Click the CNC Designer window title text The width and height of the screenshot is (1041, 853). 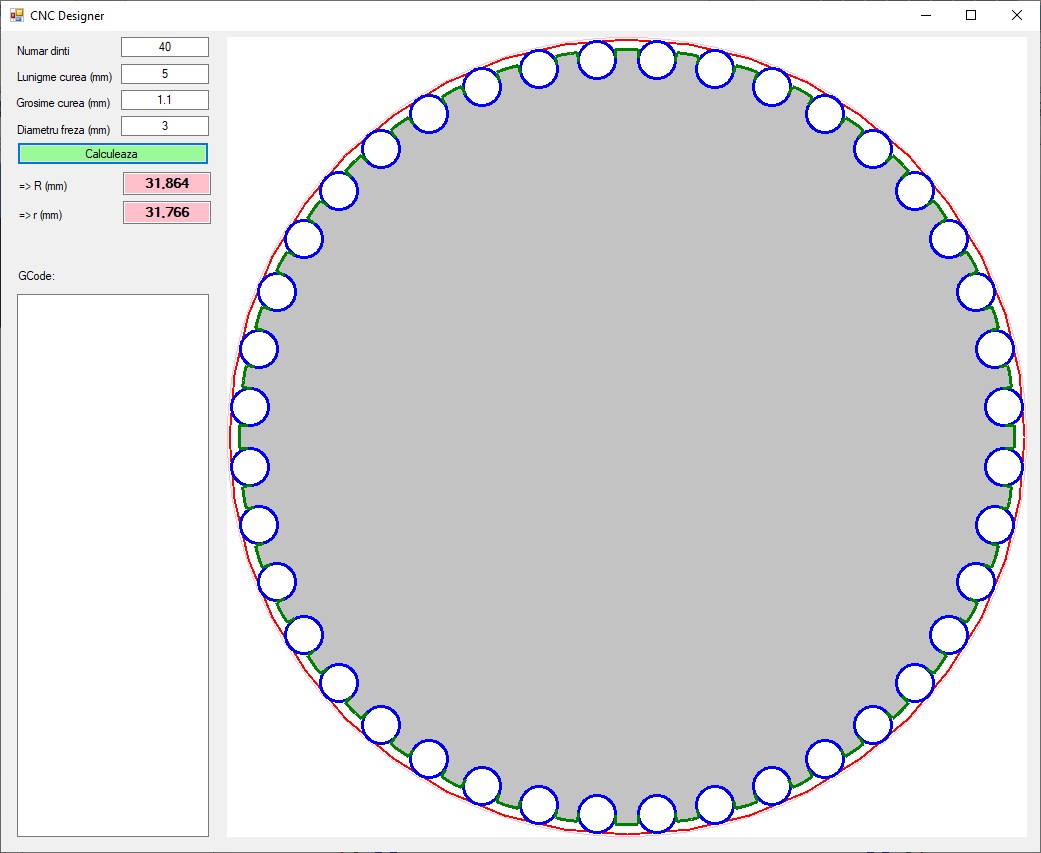click(x=67, y=16)
